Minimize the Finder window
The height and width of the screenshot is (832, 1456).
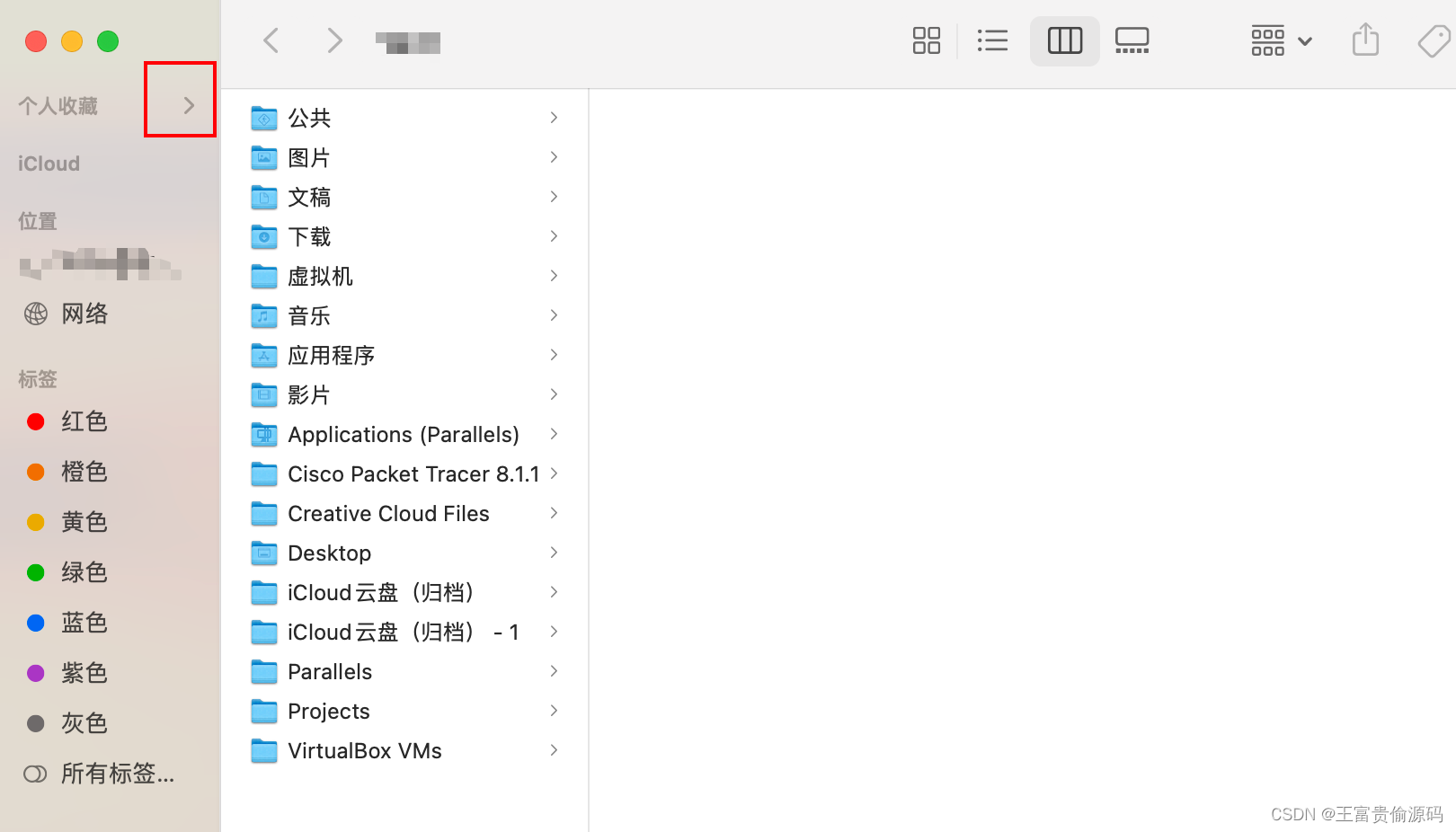(72, 41)
